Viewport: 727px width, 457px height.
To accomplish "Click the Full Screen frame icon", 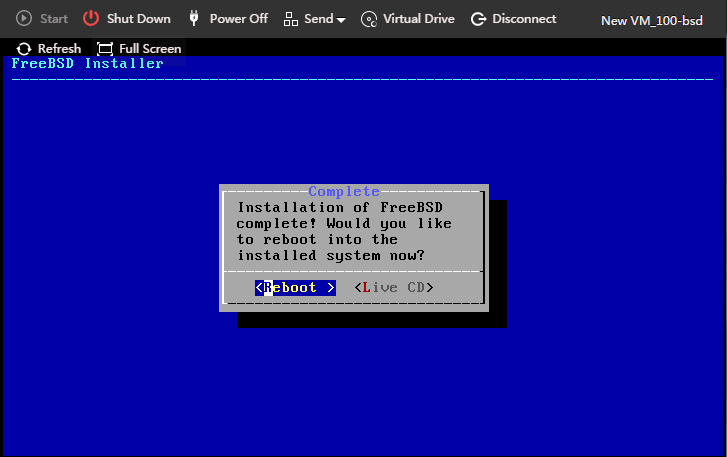I will 105,49.
